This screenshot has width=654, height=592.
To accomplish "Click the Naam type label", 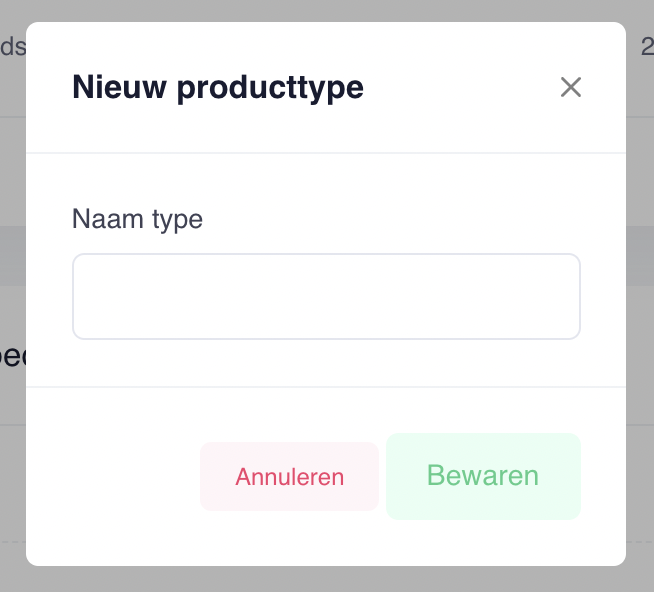I will click(x=137, y=219).
